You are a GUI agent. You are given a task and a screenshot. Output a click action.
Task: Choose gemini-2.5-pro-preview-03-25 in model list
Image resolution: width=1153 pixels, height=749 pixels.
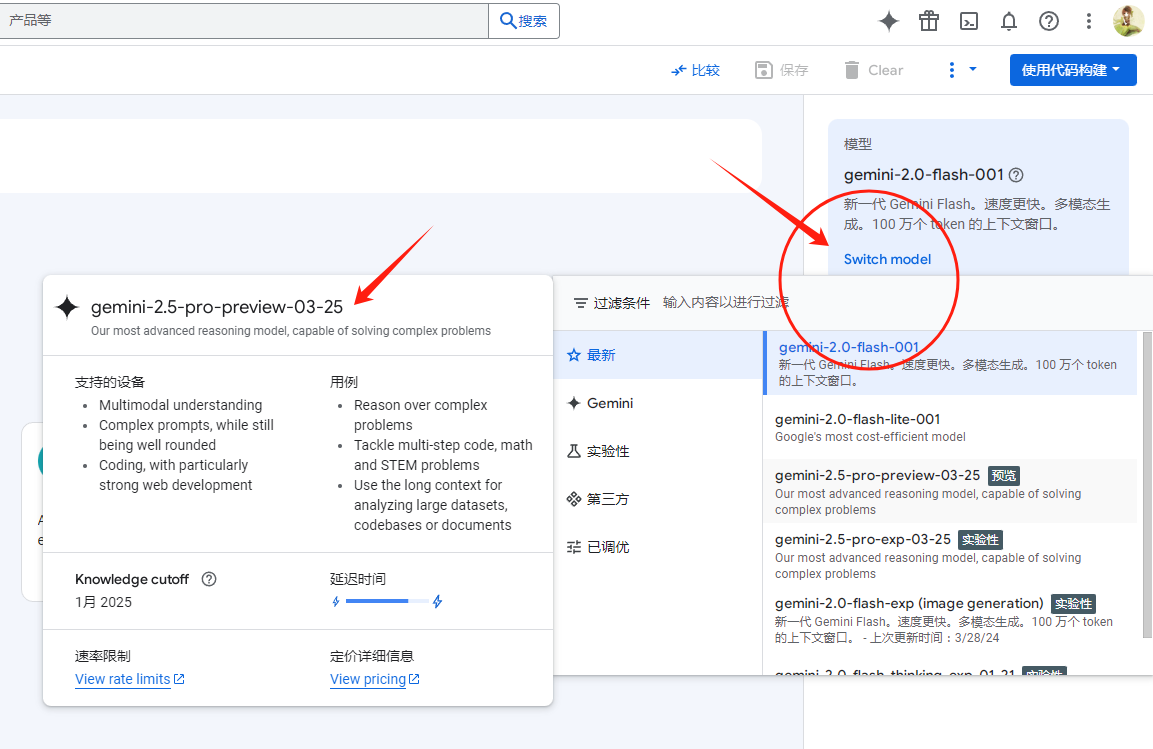pyautogui.click(x=950, y=491)
